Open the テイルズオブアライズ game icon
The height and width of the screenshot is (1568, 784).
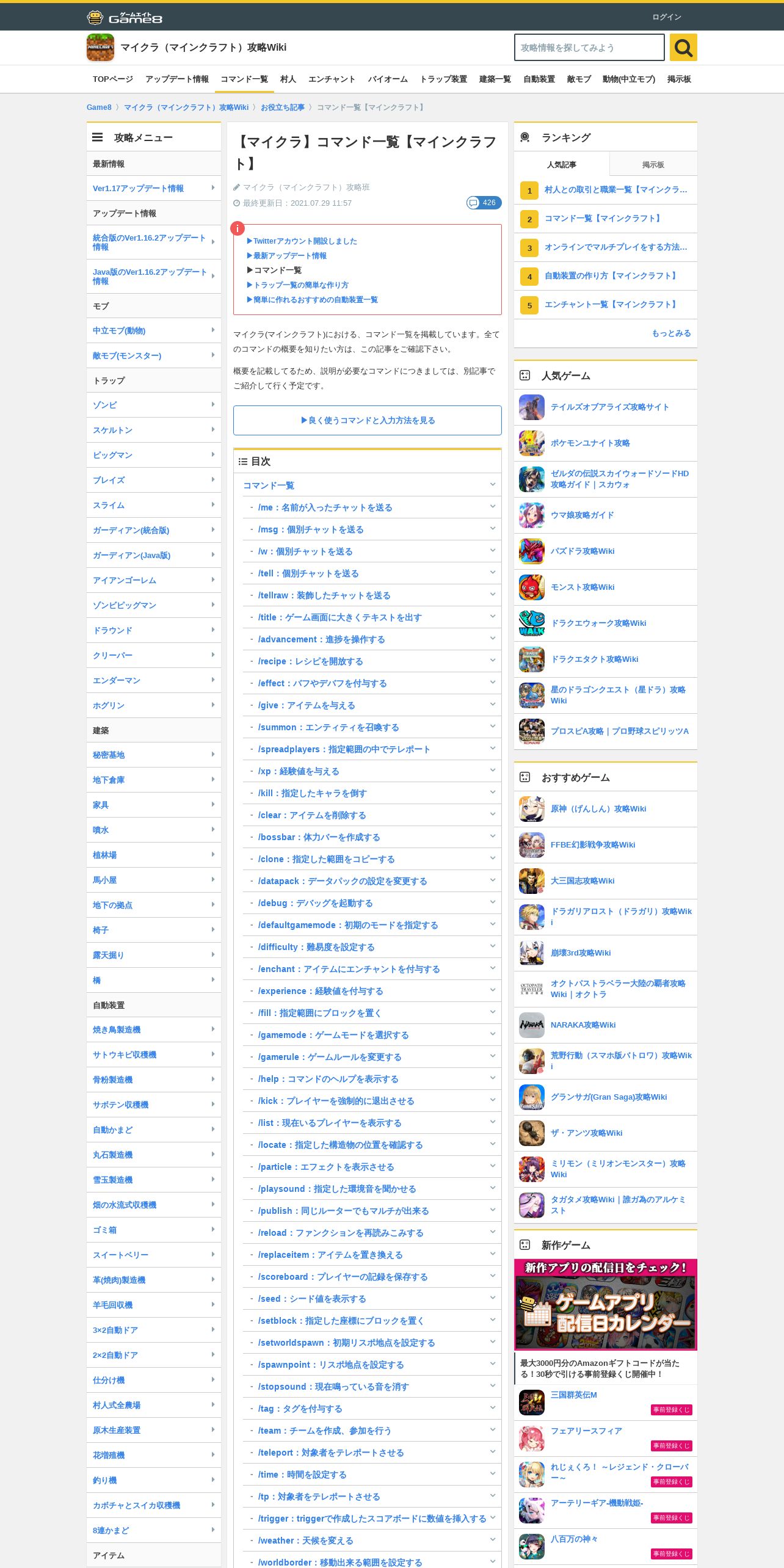point(532,407)
